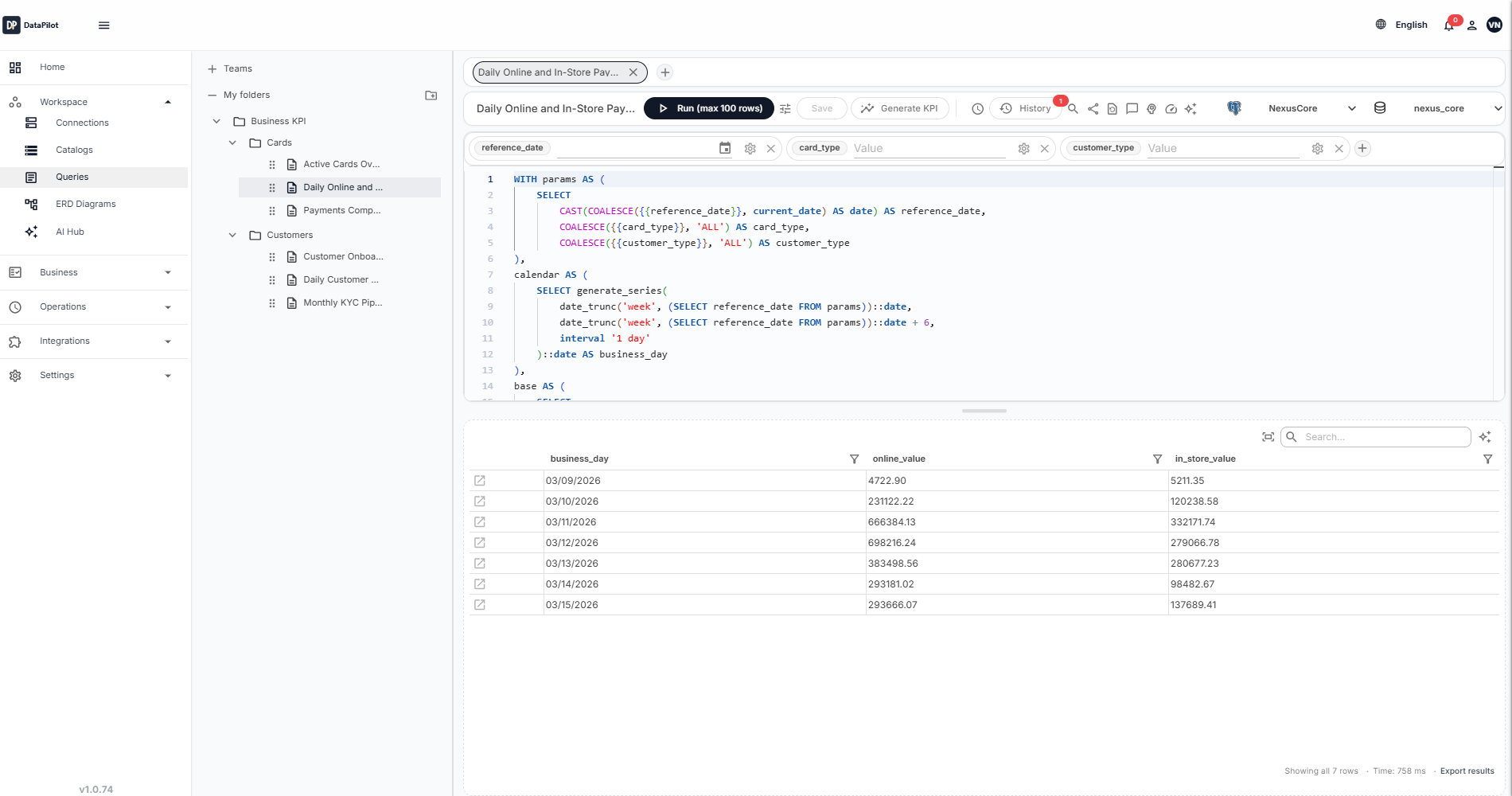This screenshot has width=1512, height=796.
Task: Click the AI sparkles icon beside results search
Action: point(1485,437)
